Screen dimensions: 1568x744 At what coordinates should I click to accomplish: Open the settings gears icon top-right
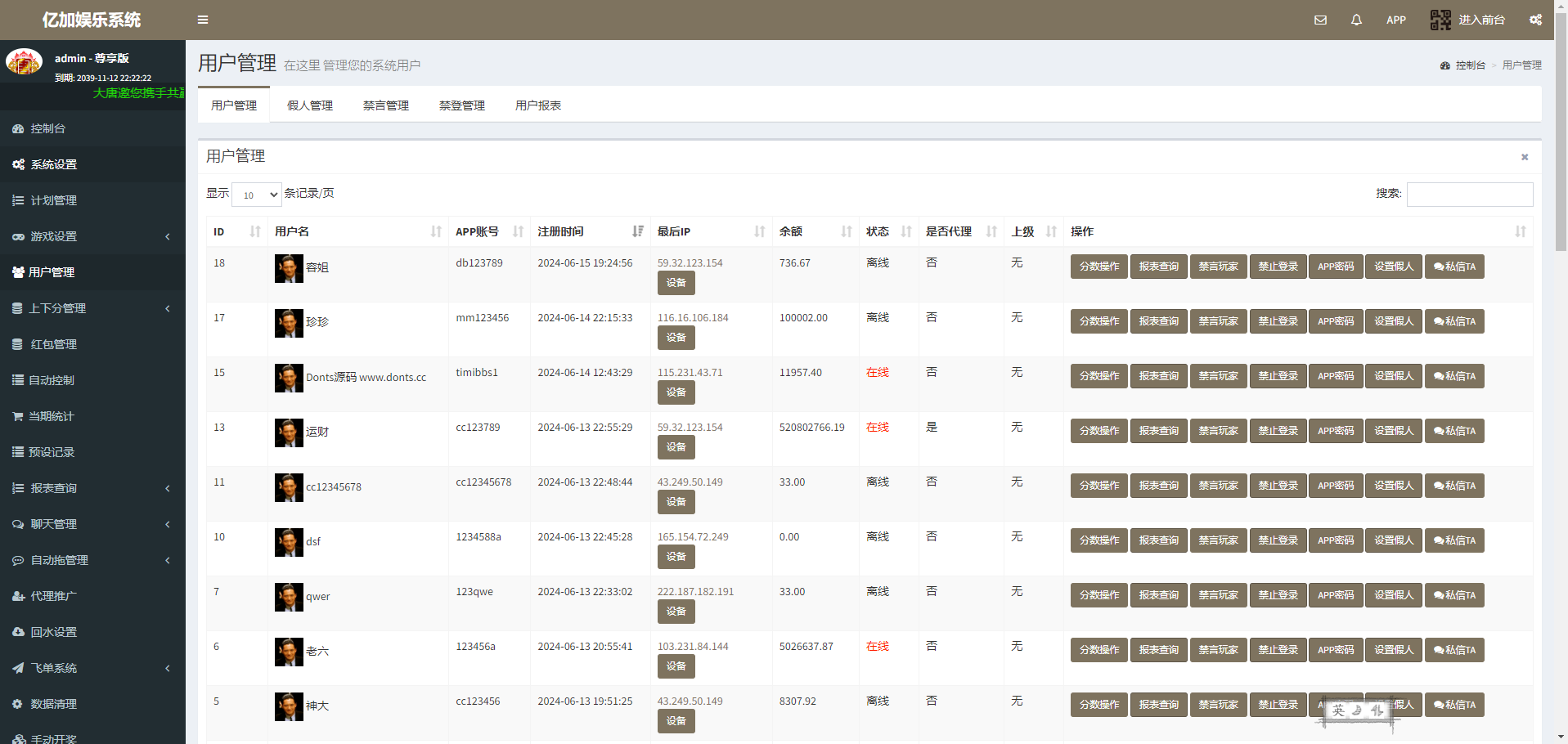[x=1535, y=20]
